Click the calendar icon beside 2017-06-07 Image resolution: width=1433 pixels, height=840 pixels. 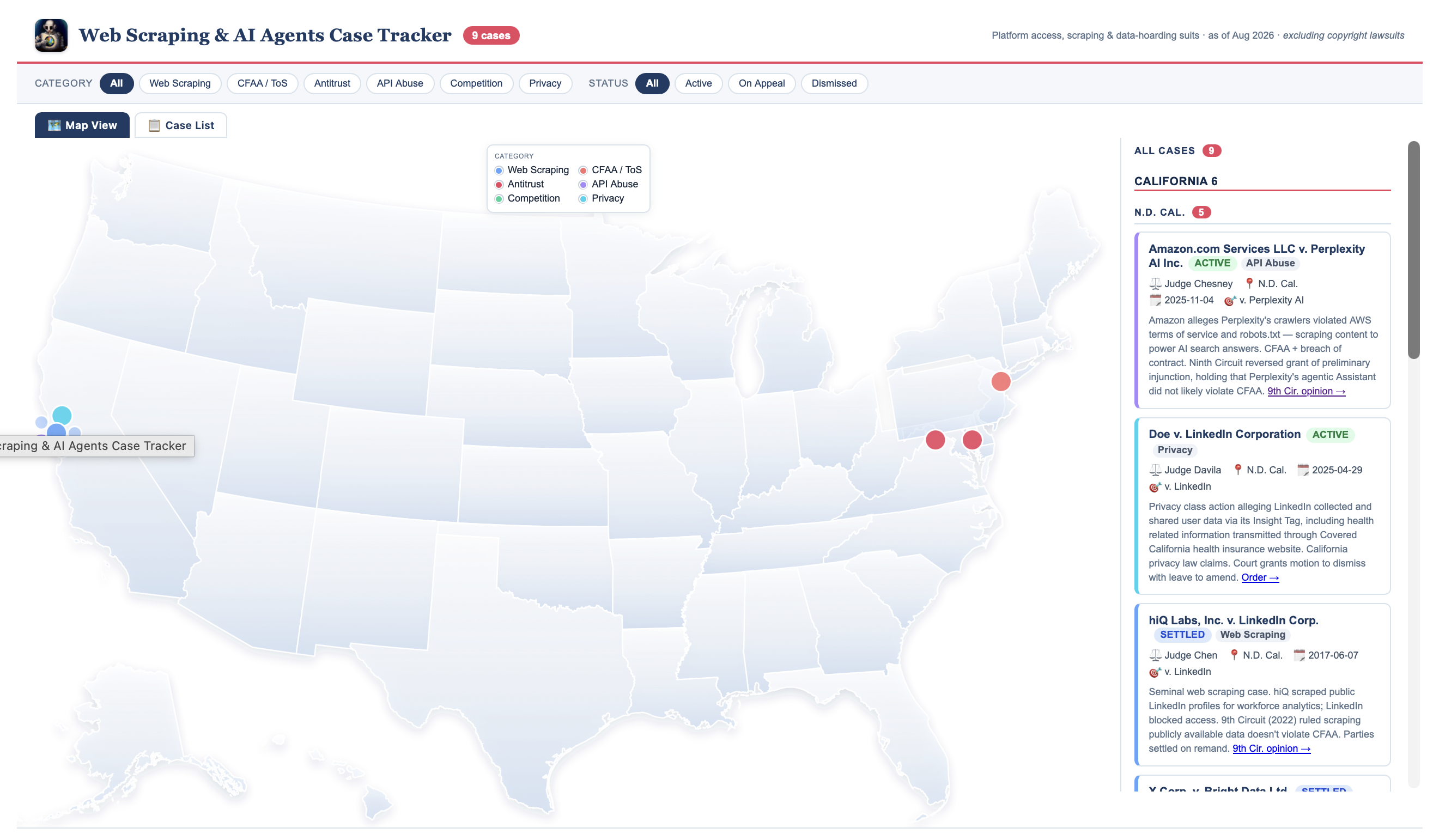[1299, 655]
